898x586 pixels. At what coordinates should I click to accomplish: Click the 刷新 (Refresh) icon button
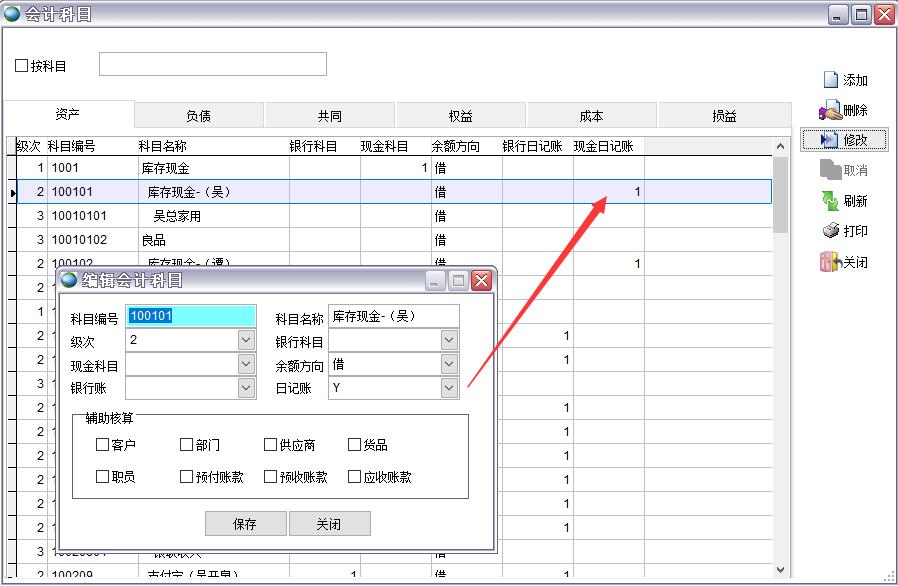(830, 201)
